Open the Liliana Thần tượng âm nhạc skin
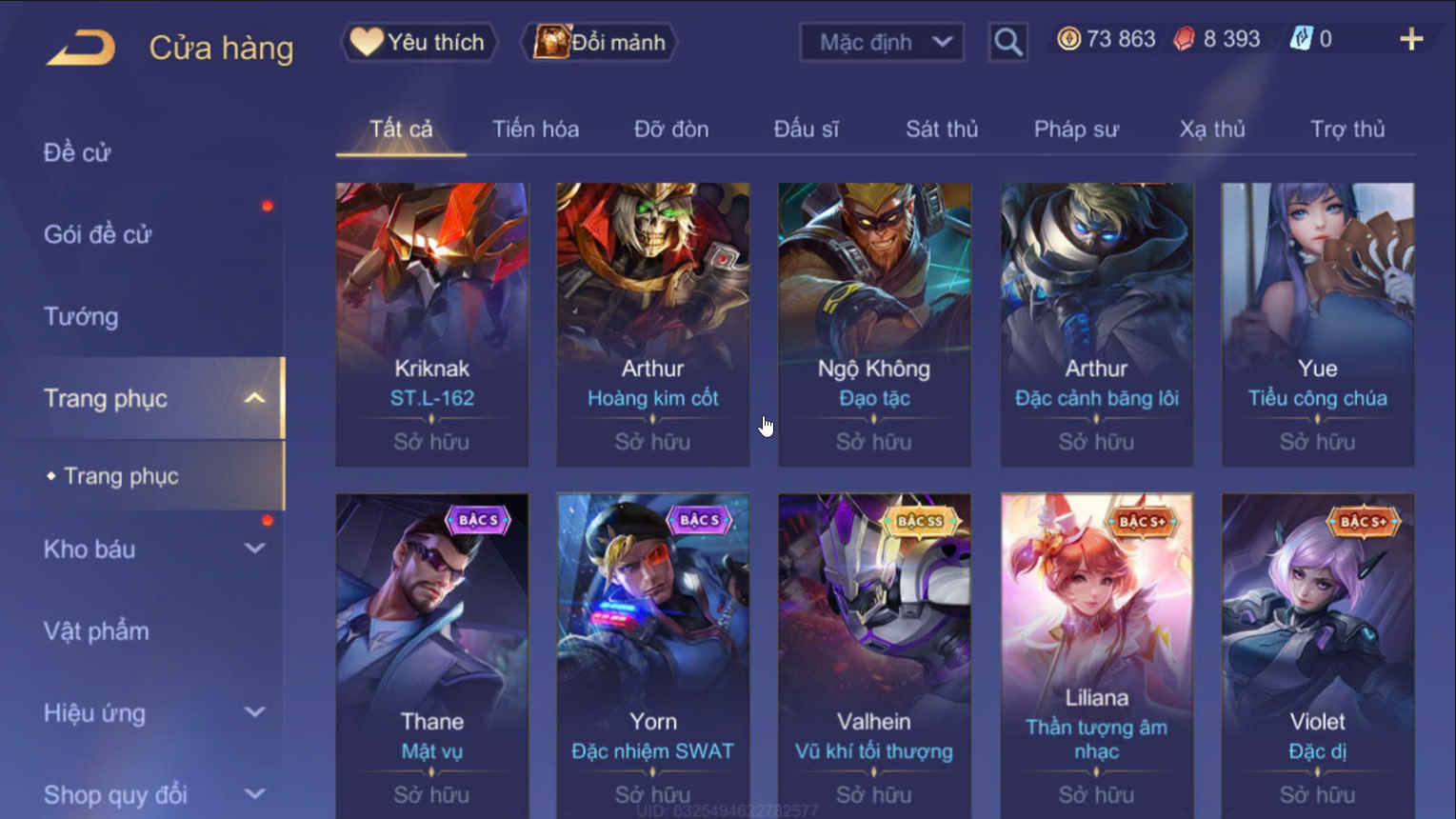1456x819 pixels. coord(1096,655)
